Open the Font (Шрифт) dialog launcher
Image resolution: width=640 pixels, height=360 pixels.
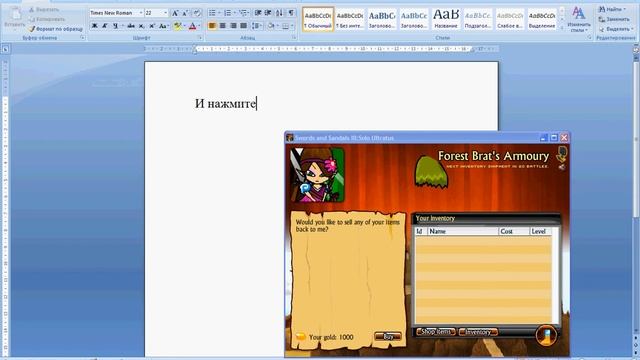coord(200,38)
